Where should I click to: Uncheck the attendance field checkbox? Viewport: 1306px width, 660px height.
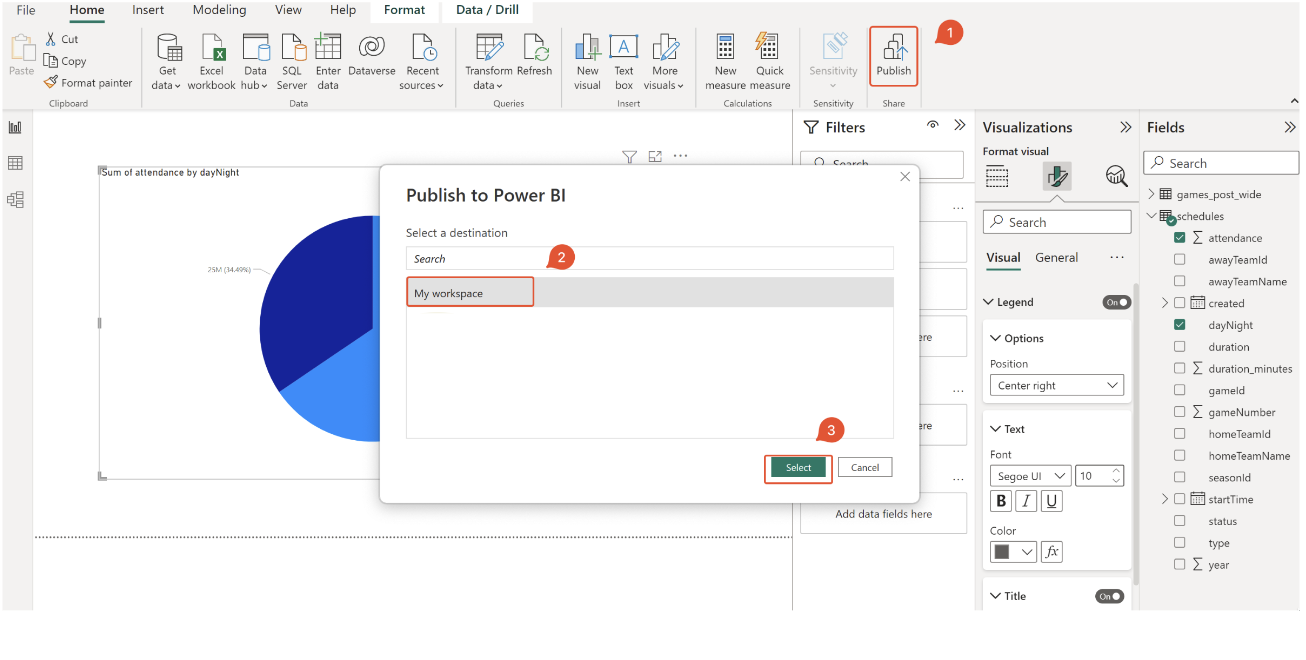pyautogui.click(x=1179, y=238)
